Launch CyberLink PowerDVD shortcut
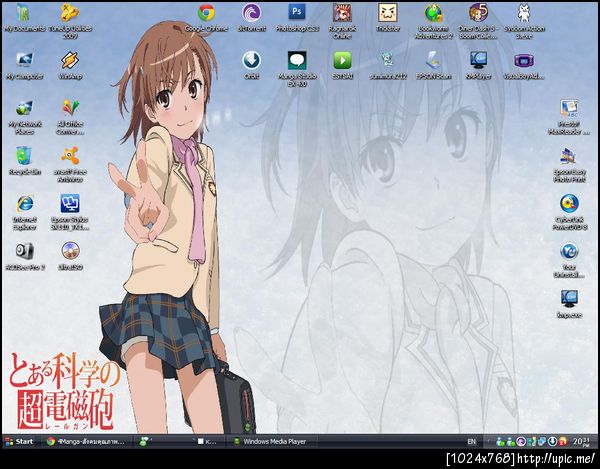 569,213
